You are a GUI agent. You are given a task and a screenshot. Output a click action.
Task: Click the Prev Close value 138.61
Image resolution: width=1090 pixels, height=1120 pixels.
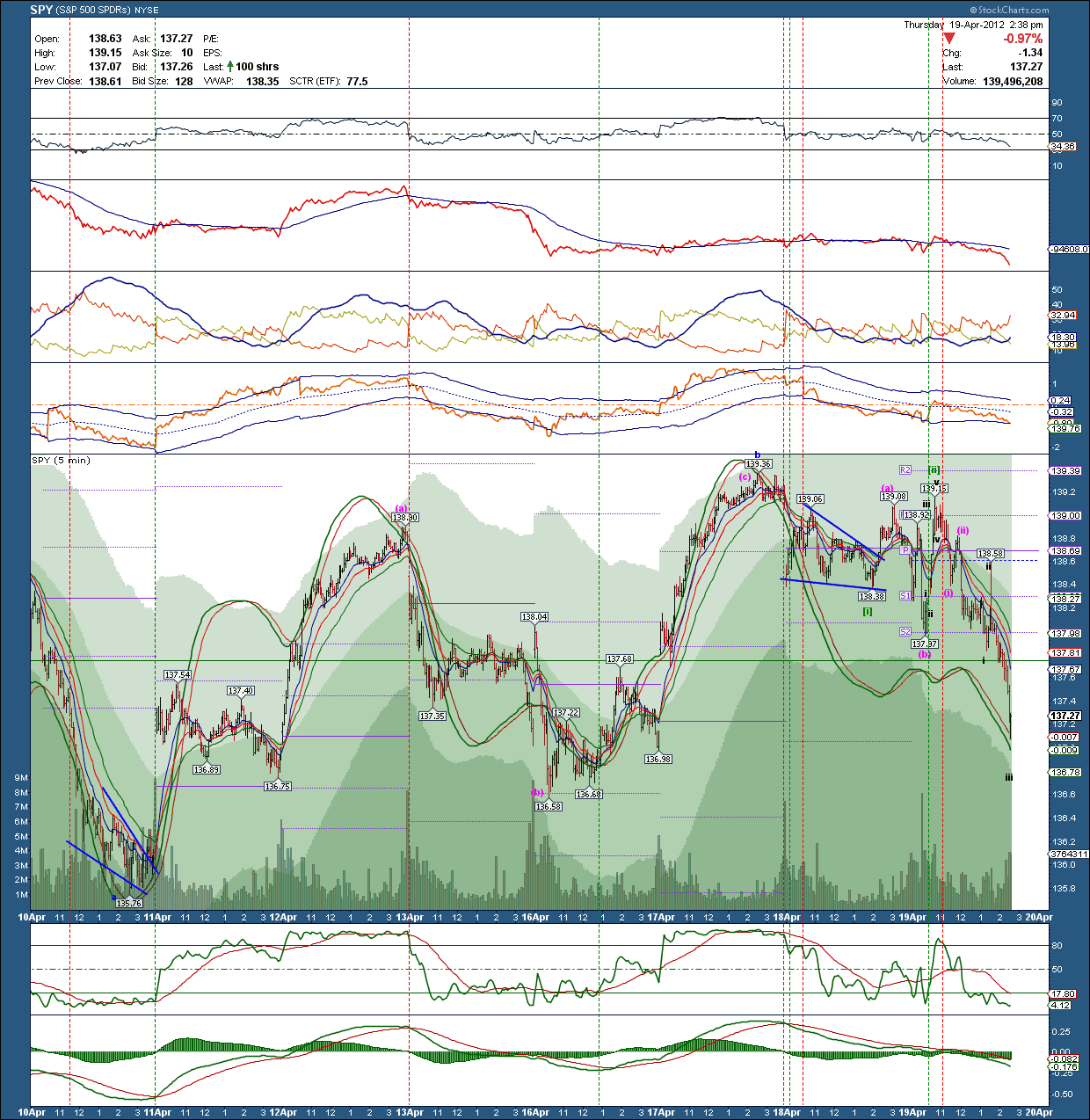pyautogui.click(x=105, y=81)
